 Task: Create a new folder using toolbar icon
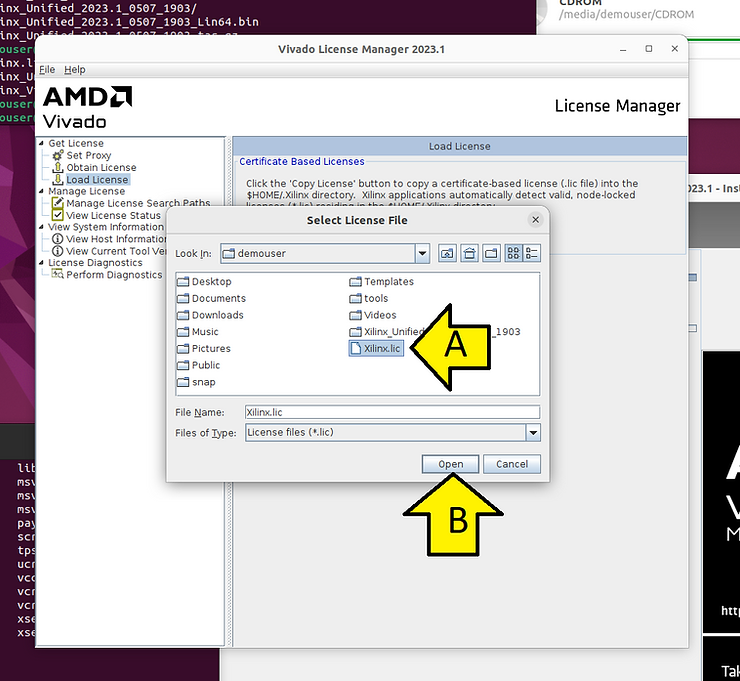[491, 254]
